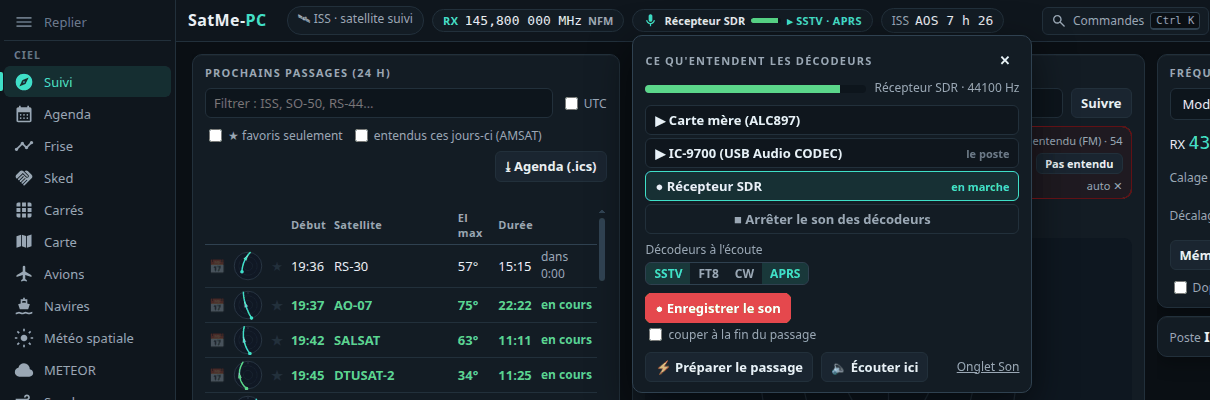1210x400 pixels.
Task: Dismiss the auto notice with ×
Action: pyautogui.click(x=1118, y=186)
